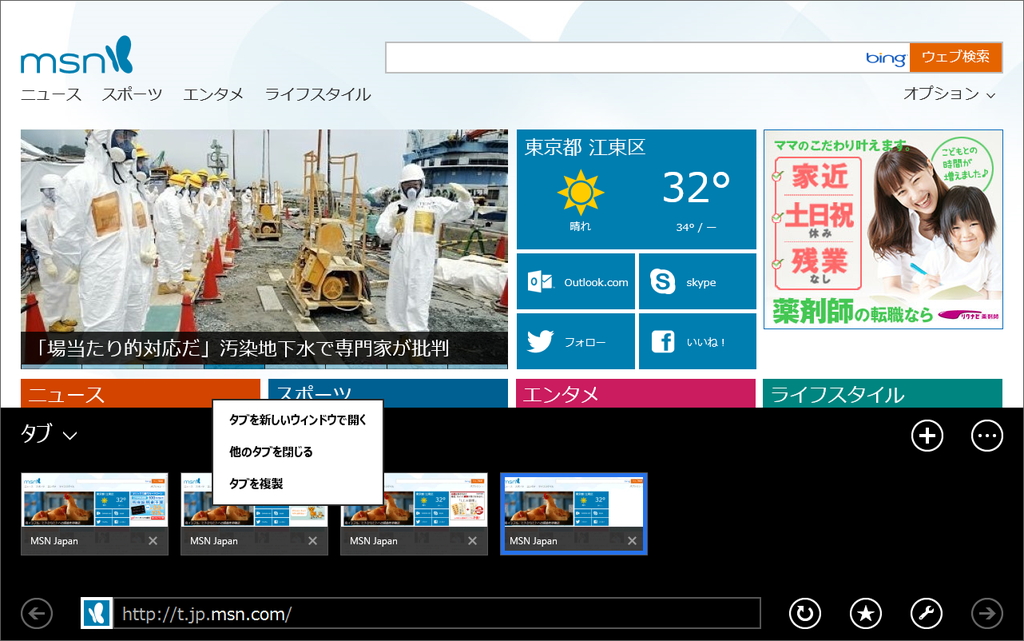Close the highlighted fourth MSN Japan tab
Viewport: 1024px width, 641px height.
coord(632,540)
